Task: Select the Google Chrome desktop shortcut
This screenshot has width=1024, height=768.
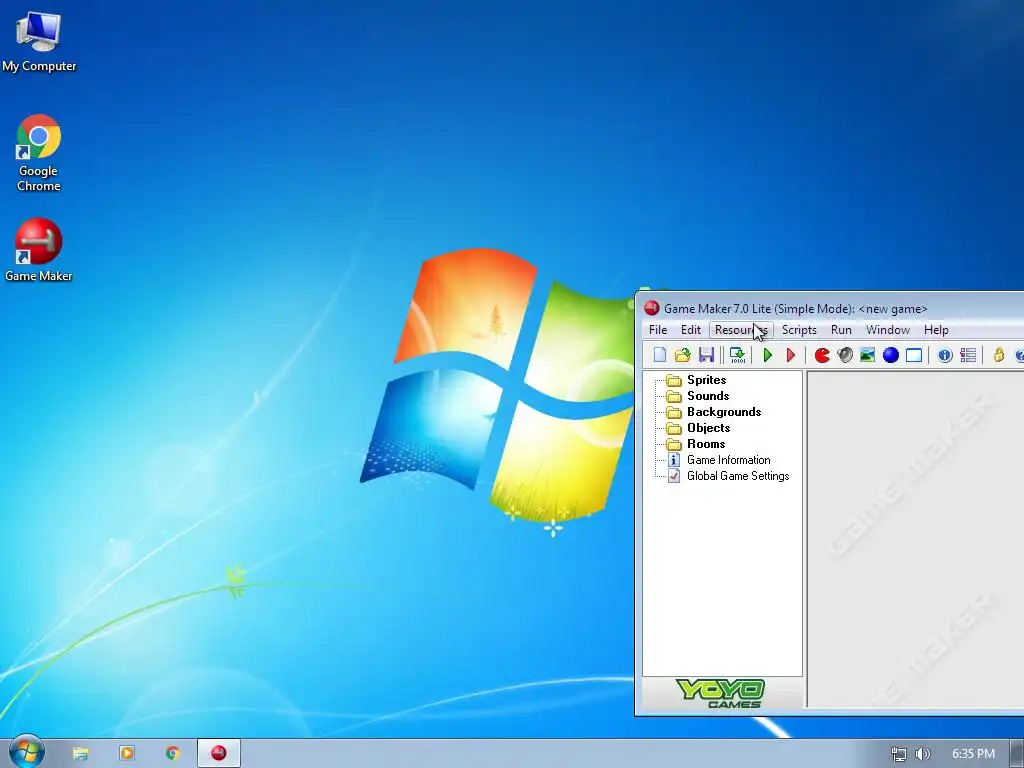Action: 39,154
